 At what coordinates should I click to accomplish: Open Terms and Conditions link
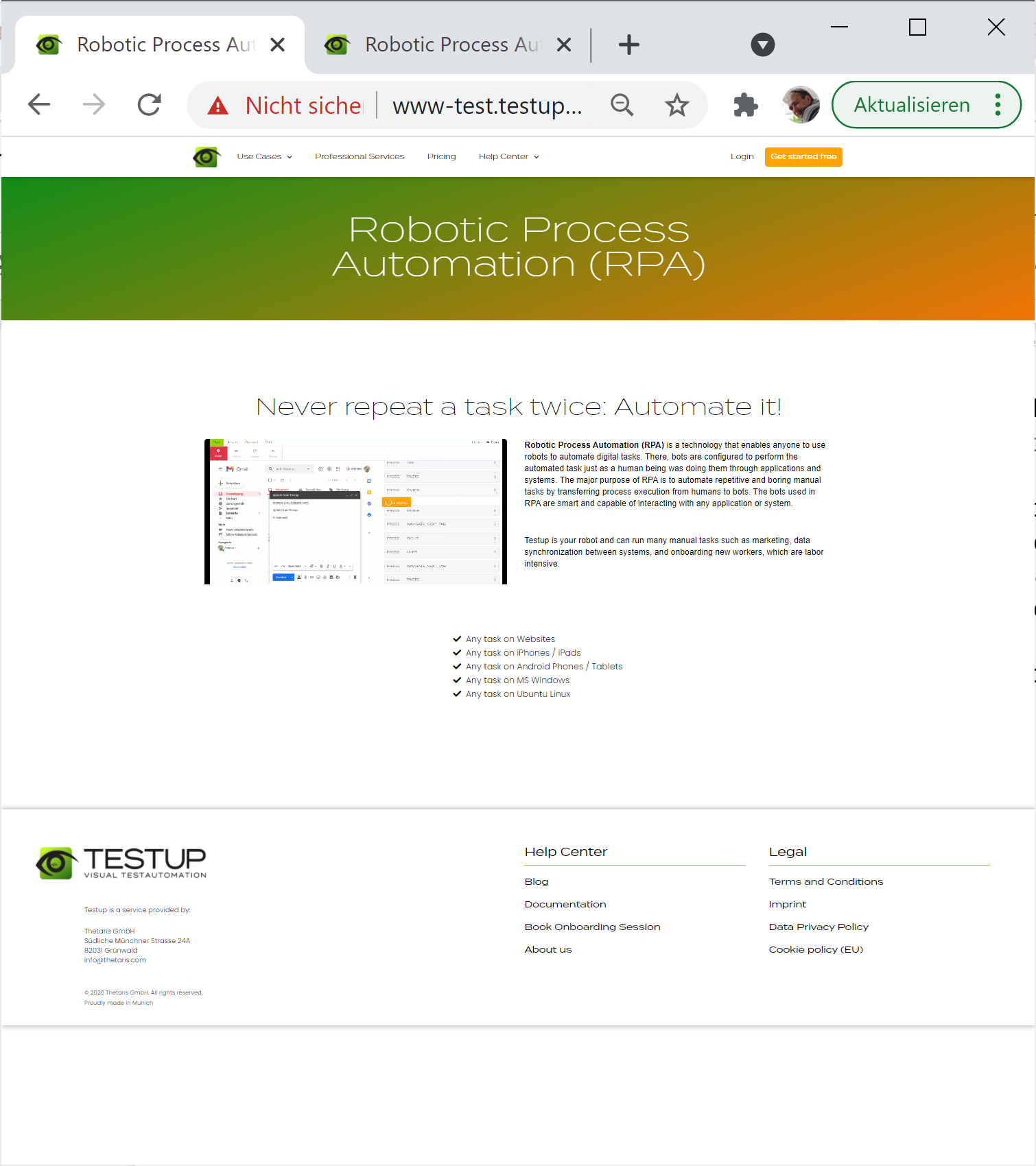coord(826,881)
